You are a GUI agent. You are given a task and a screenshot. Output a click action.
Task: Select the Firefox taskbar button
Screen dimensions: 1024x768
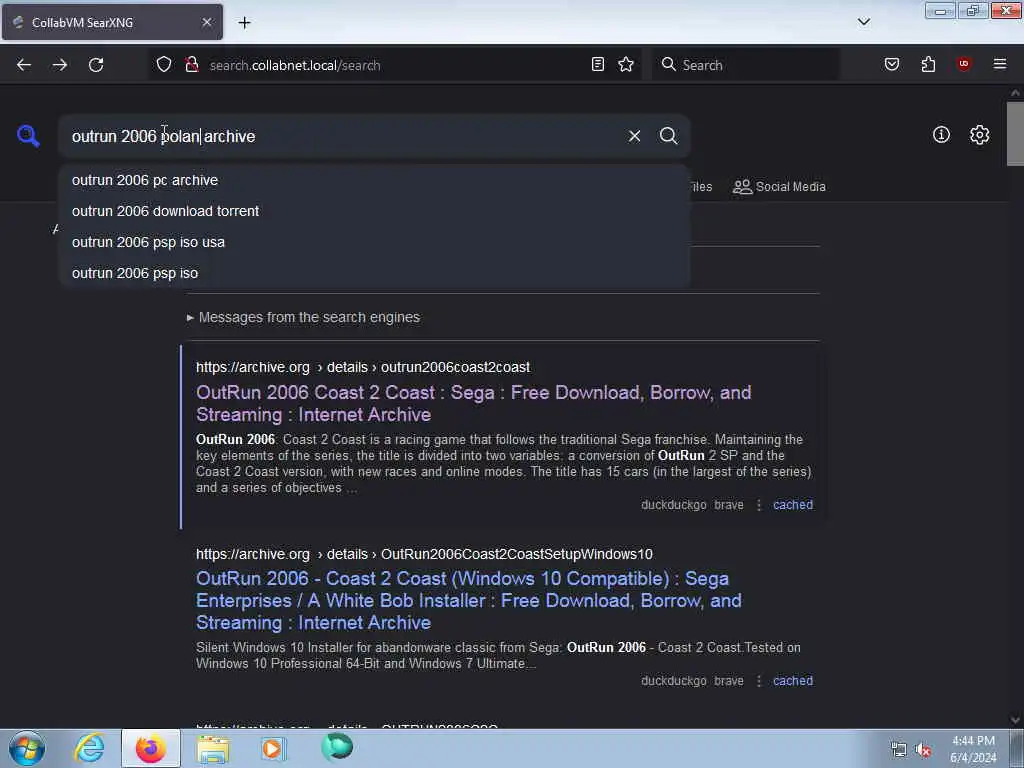click(x=151, y=748)
